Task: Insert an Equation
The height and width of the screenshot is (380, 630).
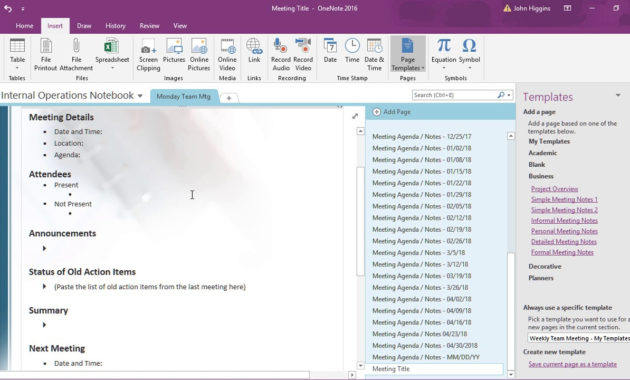Action: click(x=444, y=54)
